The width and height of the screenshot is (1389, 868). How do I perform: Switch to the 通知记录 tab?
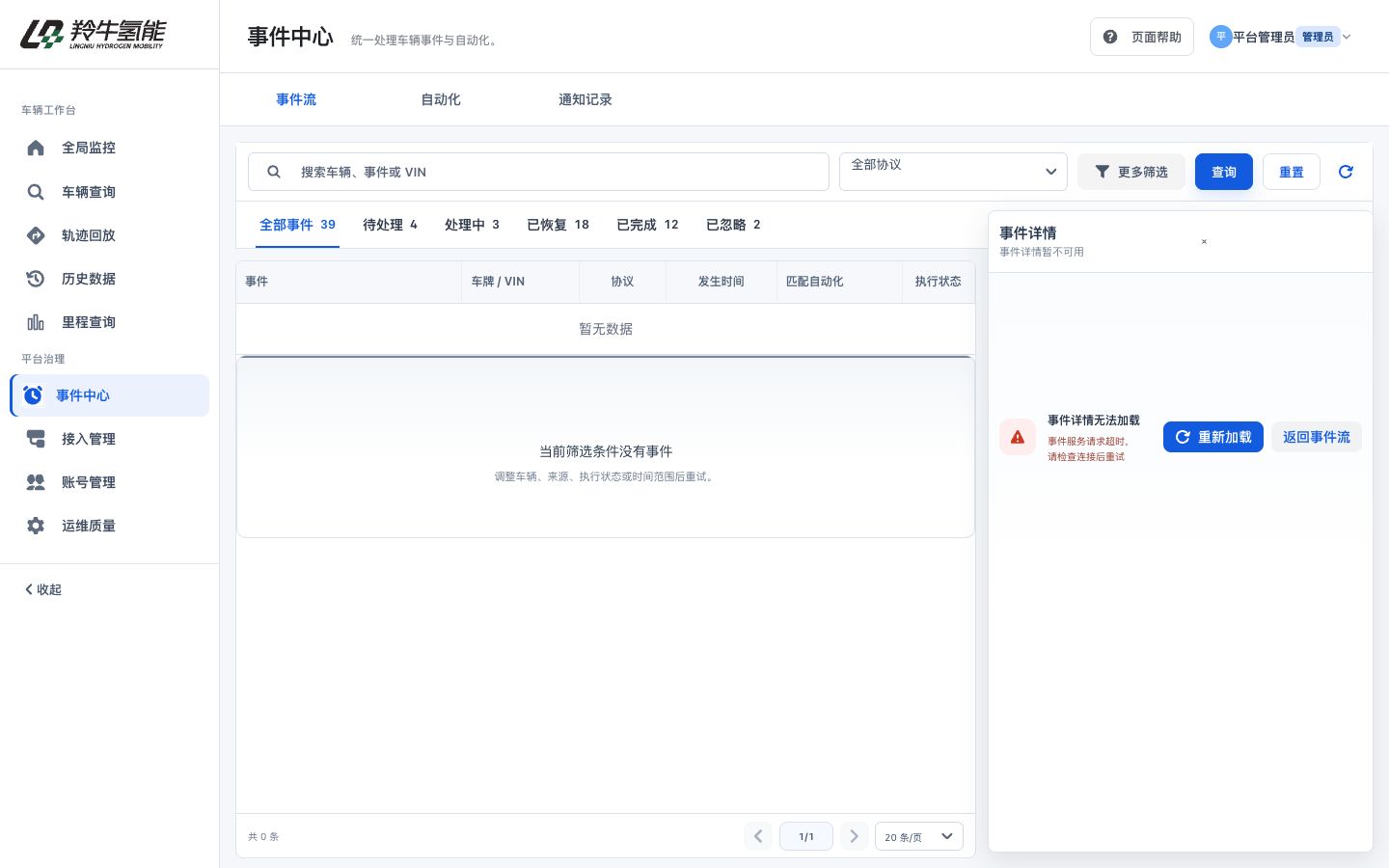click(586, 99)
